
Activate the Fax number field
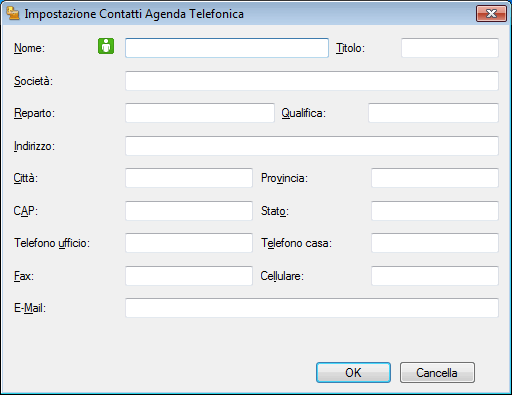189,276
